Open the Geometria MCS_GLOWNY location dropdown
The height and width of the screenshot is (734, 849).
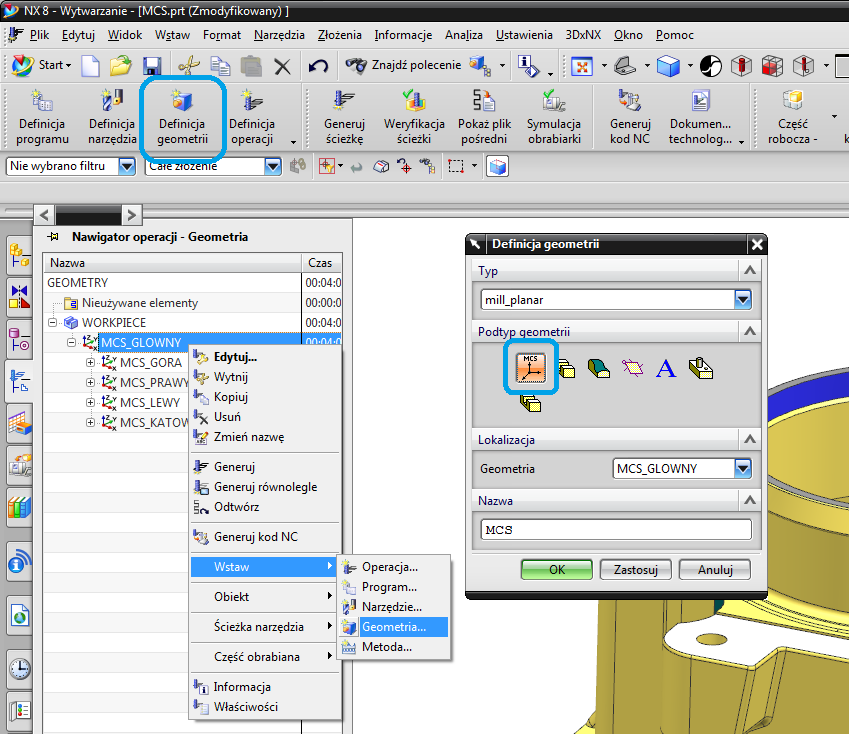tap(743, 468)
